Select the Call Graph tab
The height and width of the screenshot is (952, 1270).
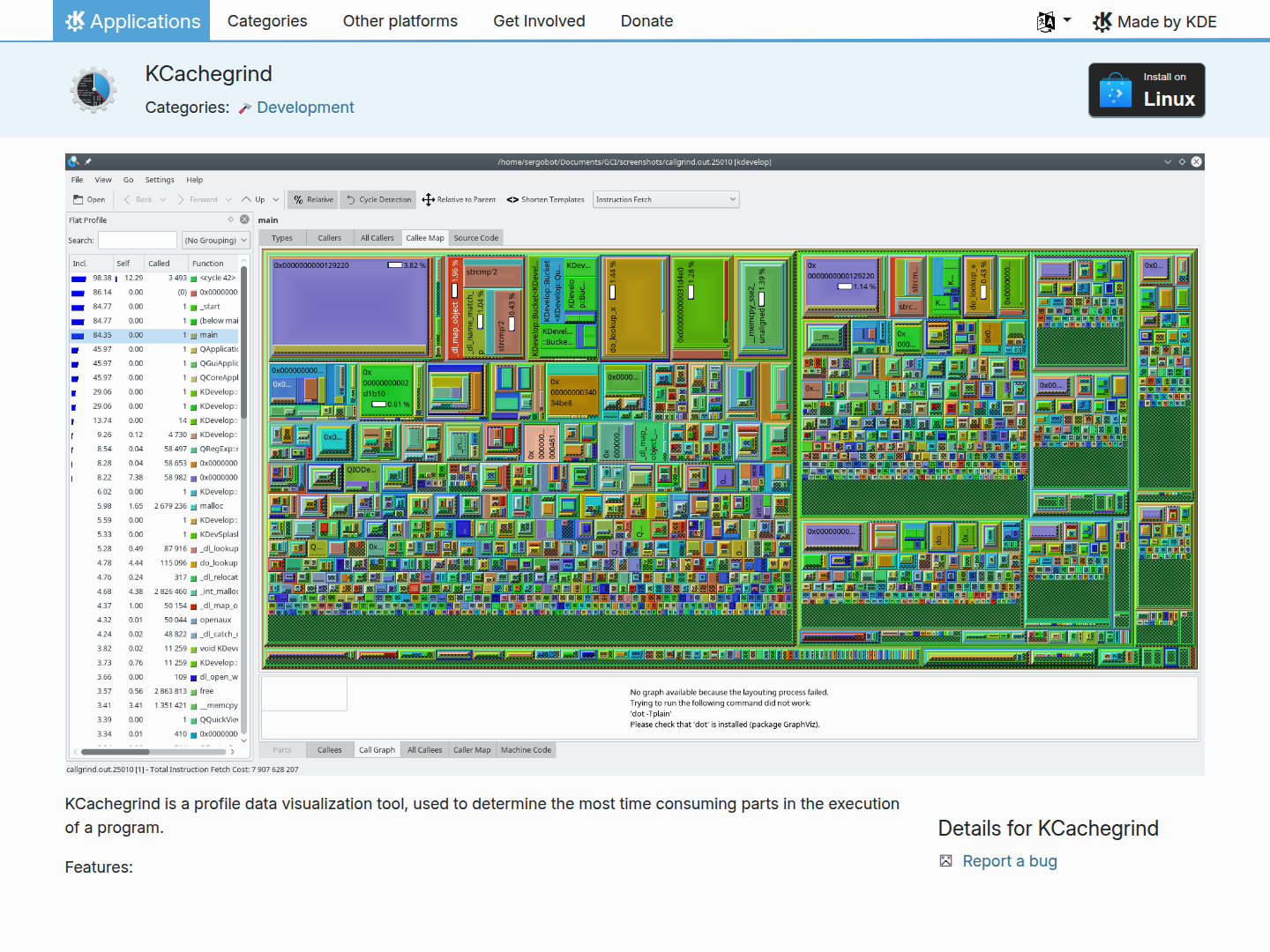(x=377, y=750)
